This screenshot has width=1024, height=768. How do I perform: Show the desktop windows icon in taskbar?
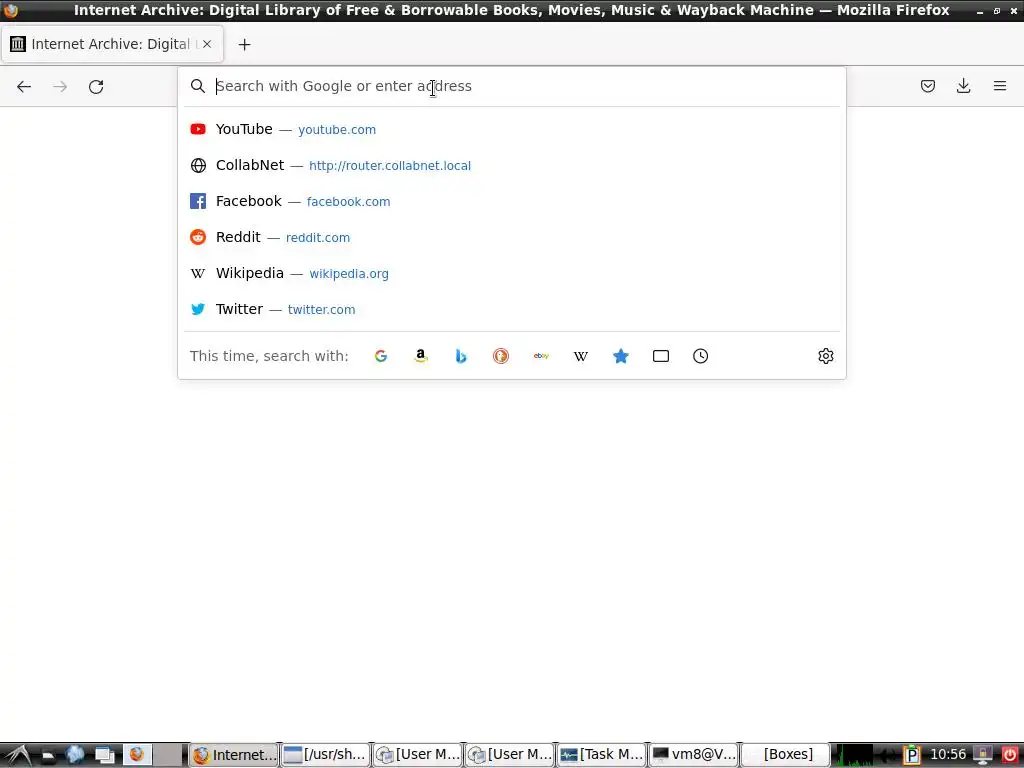(x=105, y=755)
